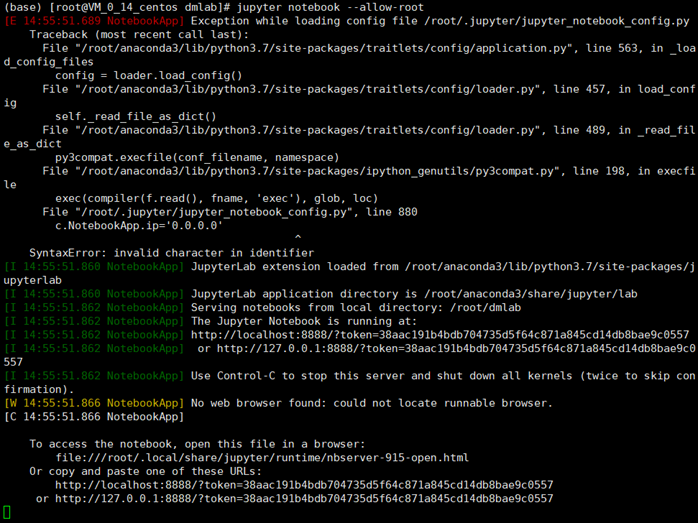Screen dimensions: 698x523
Task: Click 'The Jupyter Notebook is running at:' line
Action: [304, 321]
